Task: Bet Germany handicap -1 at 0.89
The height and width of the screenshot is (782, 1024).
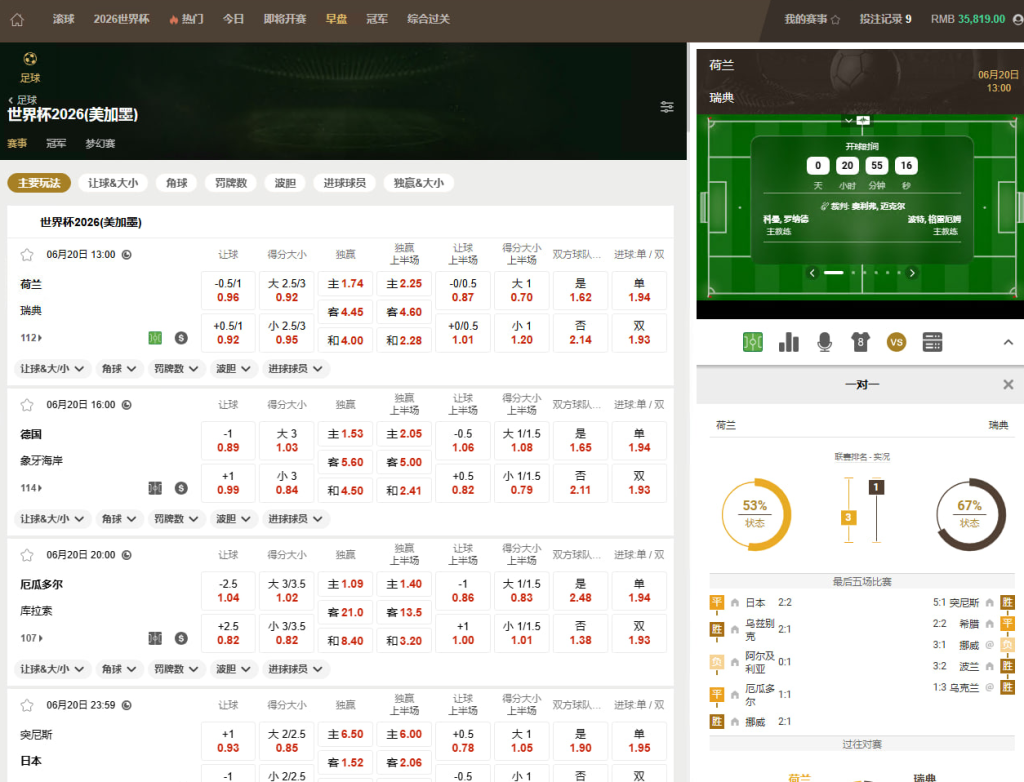Action: pyautogui.click(x=228, y=441)
